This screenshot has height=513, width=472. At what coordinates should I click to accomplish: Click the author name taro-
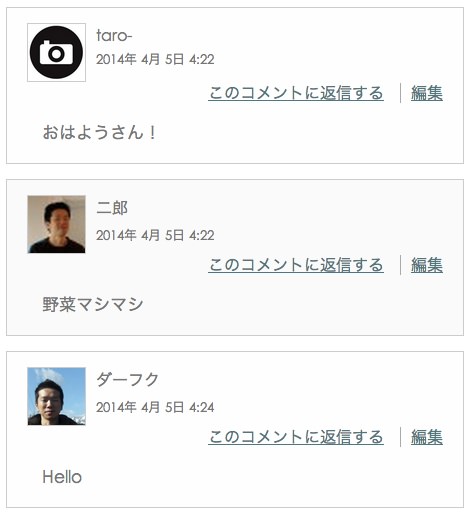pos(114,36)
